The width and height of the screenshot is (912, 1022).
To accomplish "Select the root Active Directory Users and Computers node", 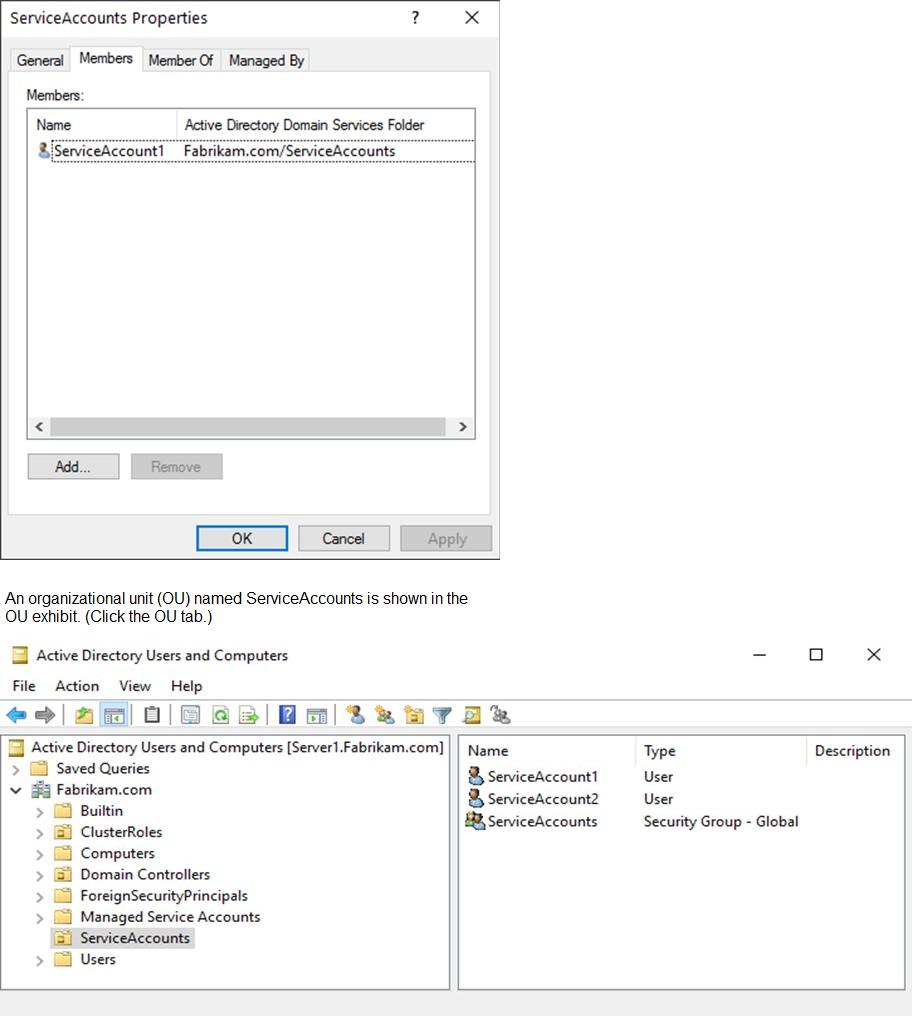I will [x=237, y=747].
